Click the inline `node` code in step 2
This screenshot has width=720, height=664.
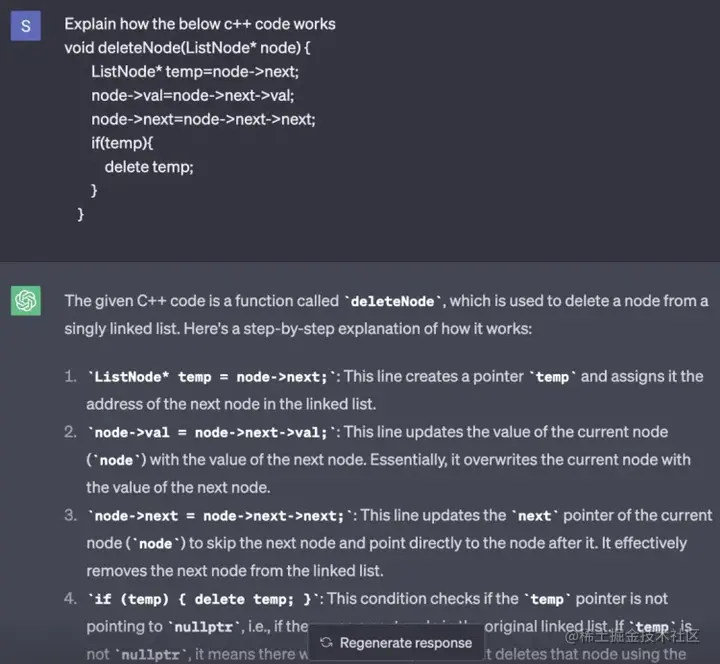point(116,460)
